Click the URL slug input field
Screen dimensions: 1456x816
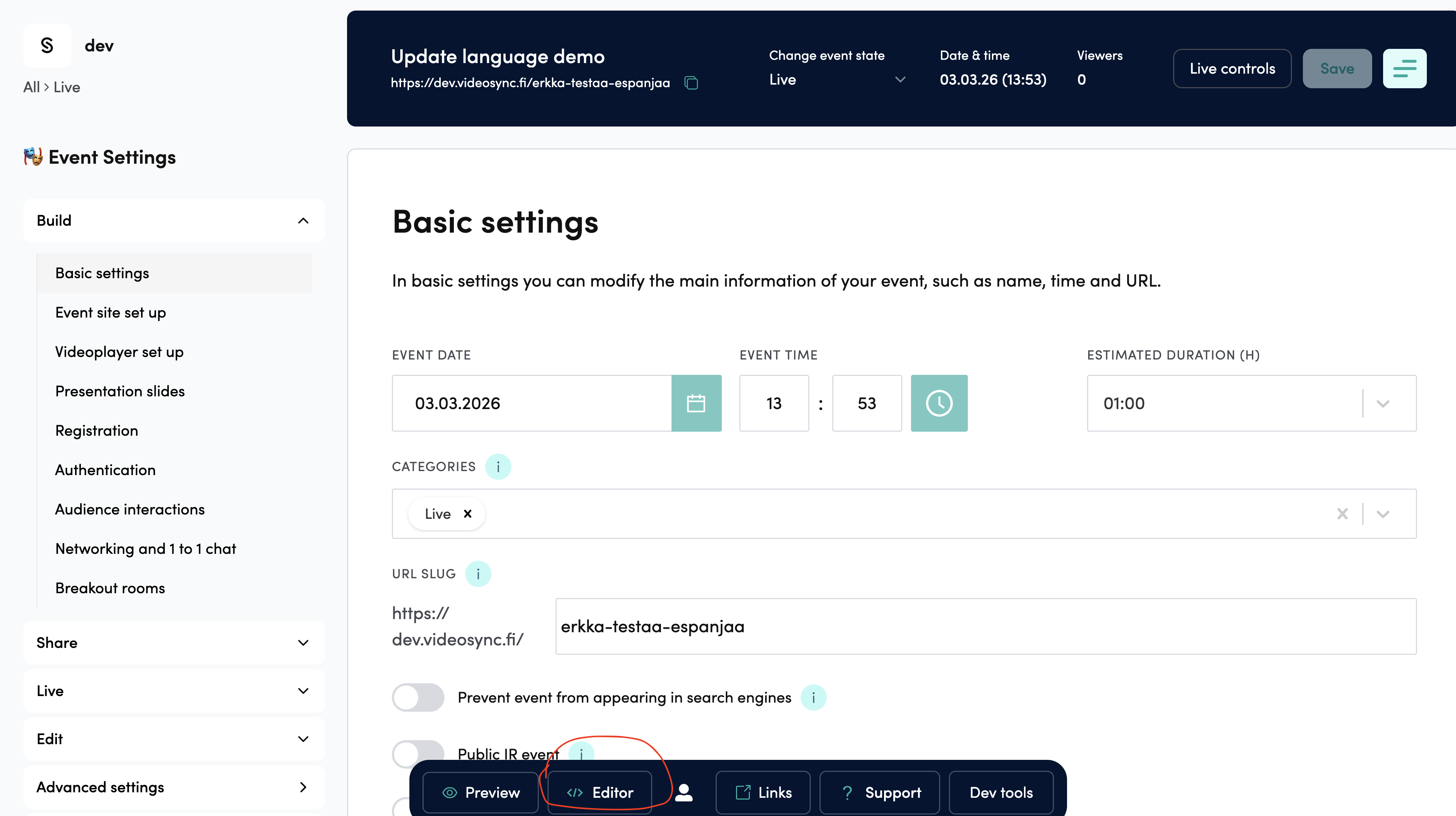coord(985,626)
